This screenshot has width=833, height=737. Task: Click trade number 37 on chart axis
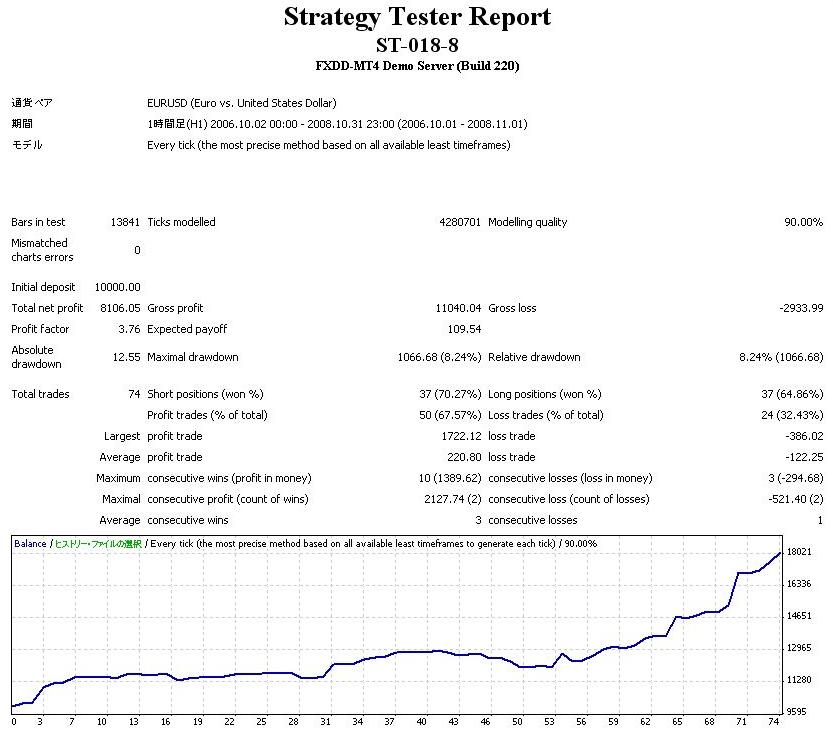click(x=389, y=722)
